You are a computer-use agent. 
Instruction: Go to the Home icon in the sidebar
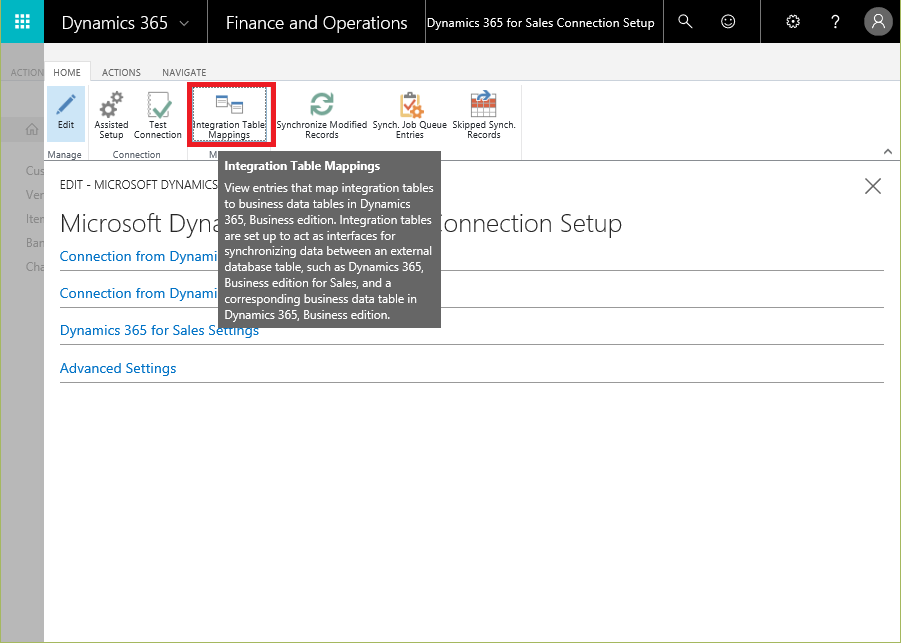coord(32,129)
